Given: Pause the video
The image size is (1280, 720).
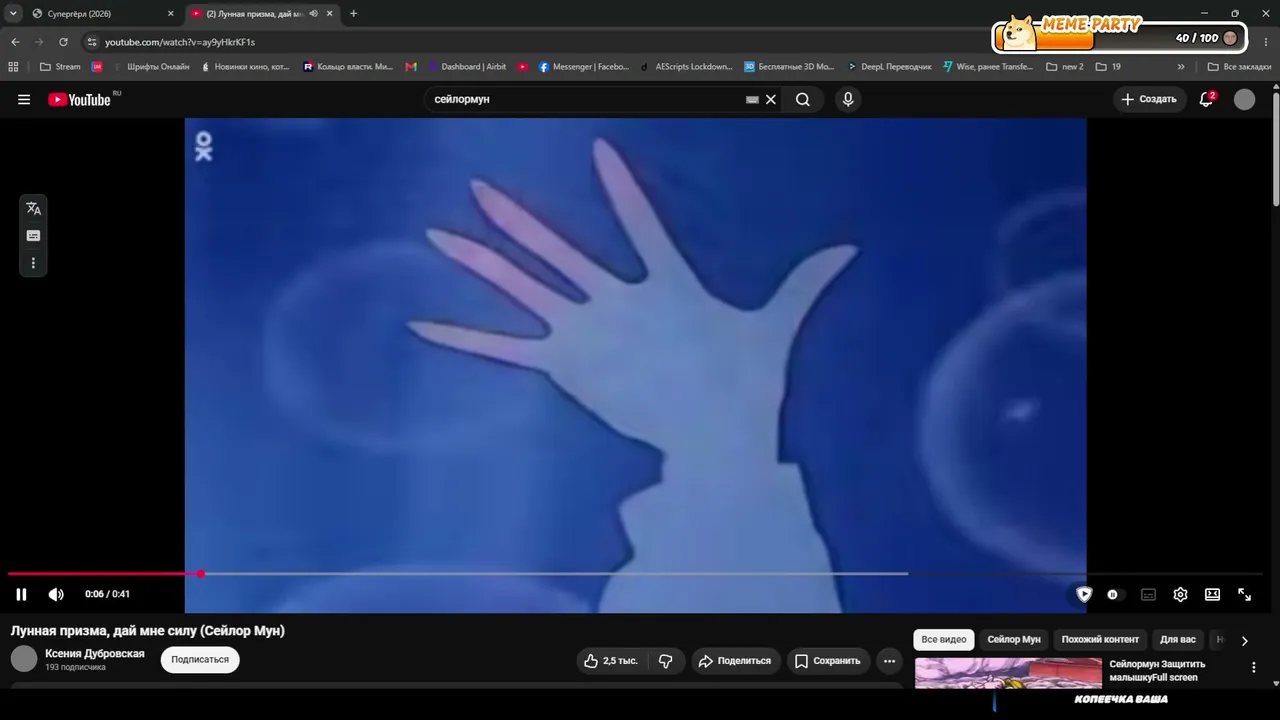Looking at the screenshot, I should (x=21, y=594).
